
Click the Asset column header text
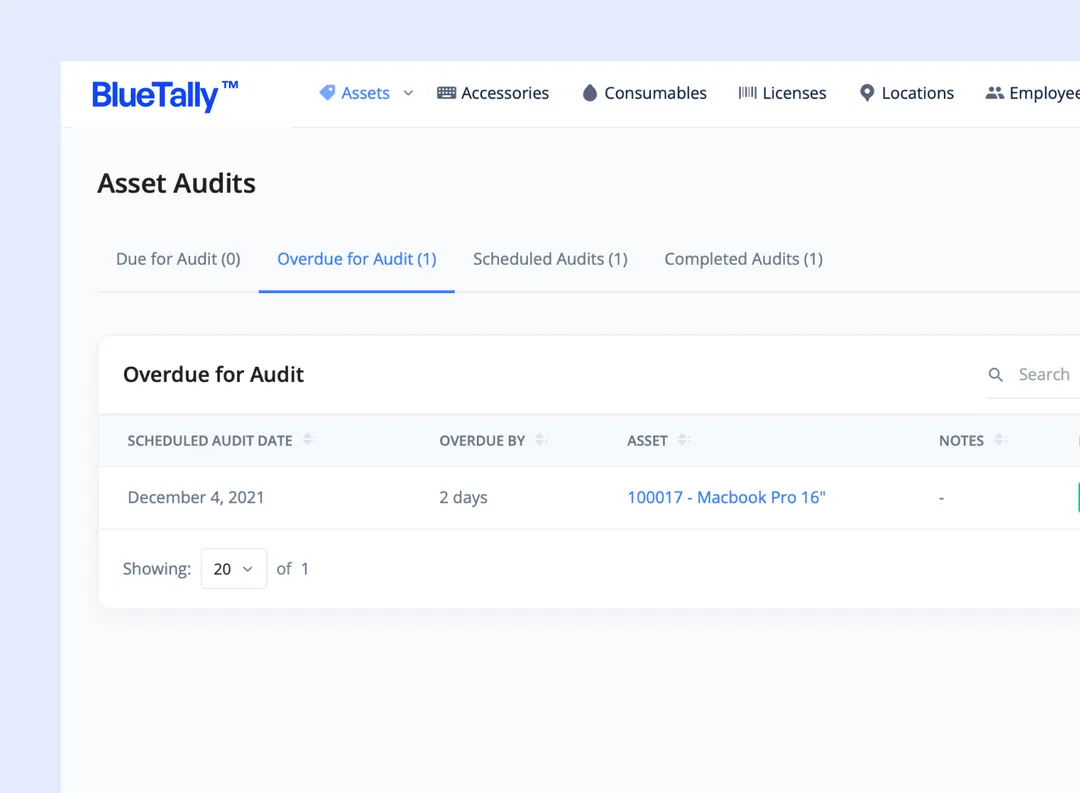(647, 441)
